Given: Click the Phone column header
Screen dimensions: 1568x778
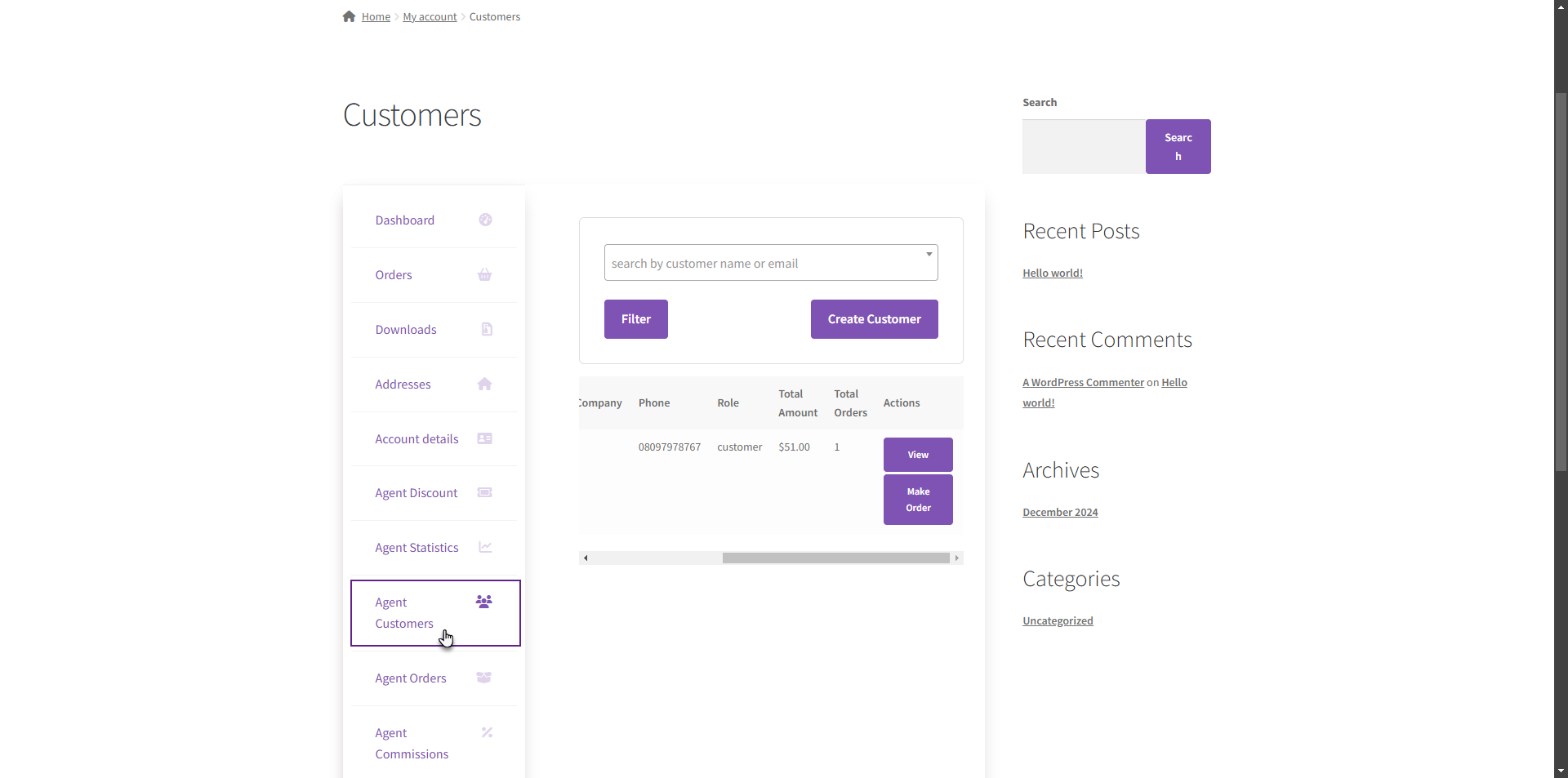Looking at the screenshot, I should 654,402.
